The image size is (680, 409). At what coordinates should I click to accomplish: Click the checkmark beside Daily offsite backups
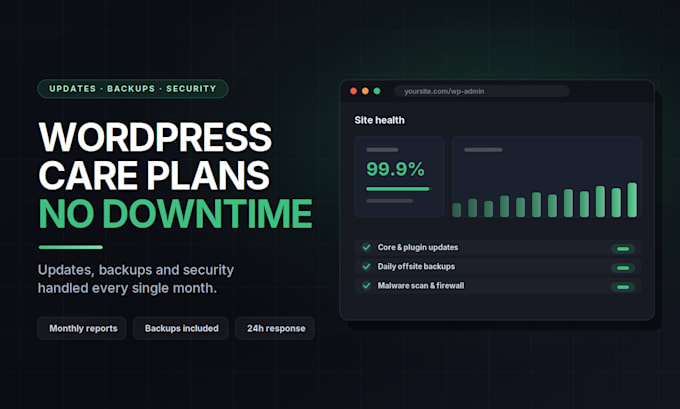pyautogui.click(x=366, y=266)
